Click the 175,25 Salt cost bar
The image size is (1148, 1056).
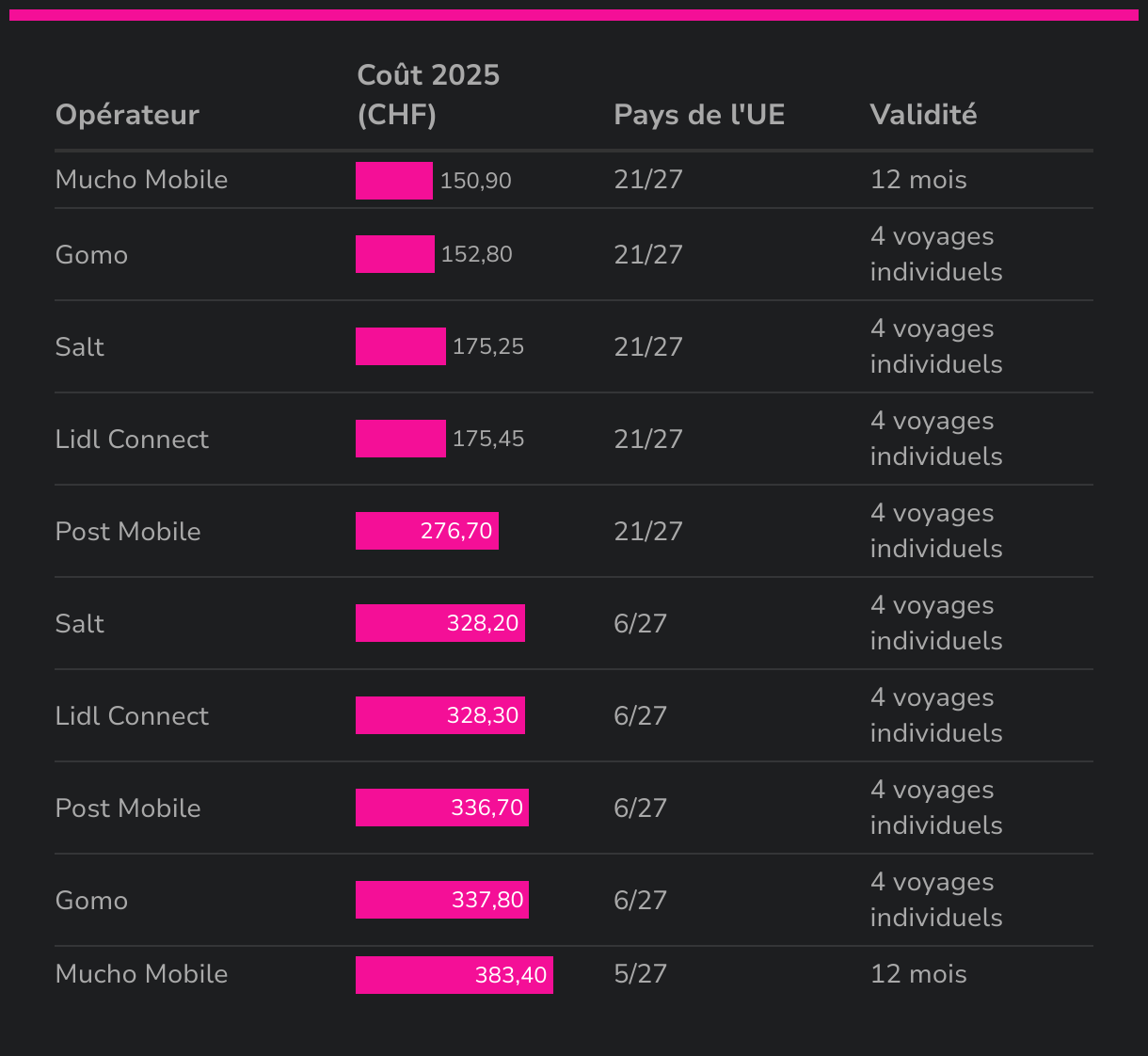(x=400, y=346)
